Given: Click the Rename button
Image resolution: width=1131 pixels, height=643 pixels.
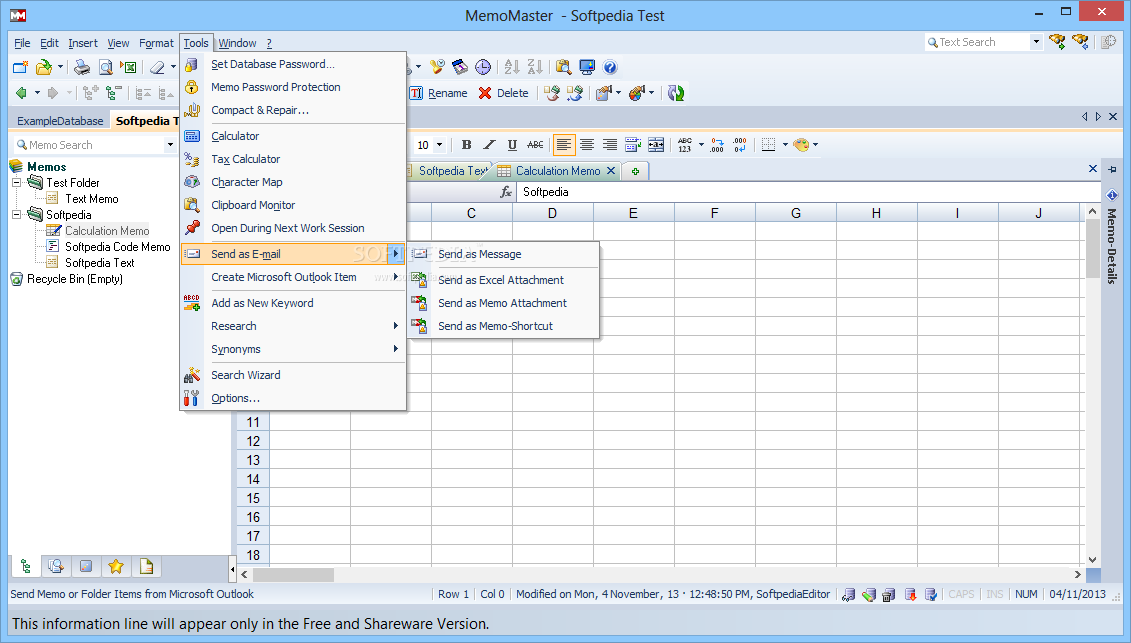Looking at the screenshot, I should point(439,93).
